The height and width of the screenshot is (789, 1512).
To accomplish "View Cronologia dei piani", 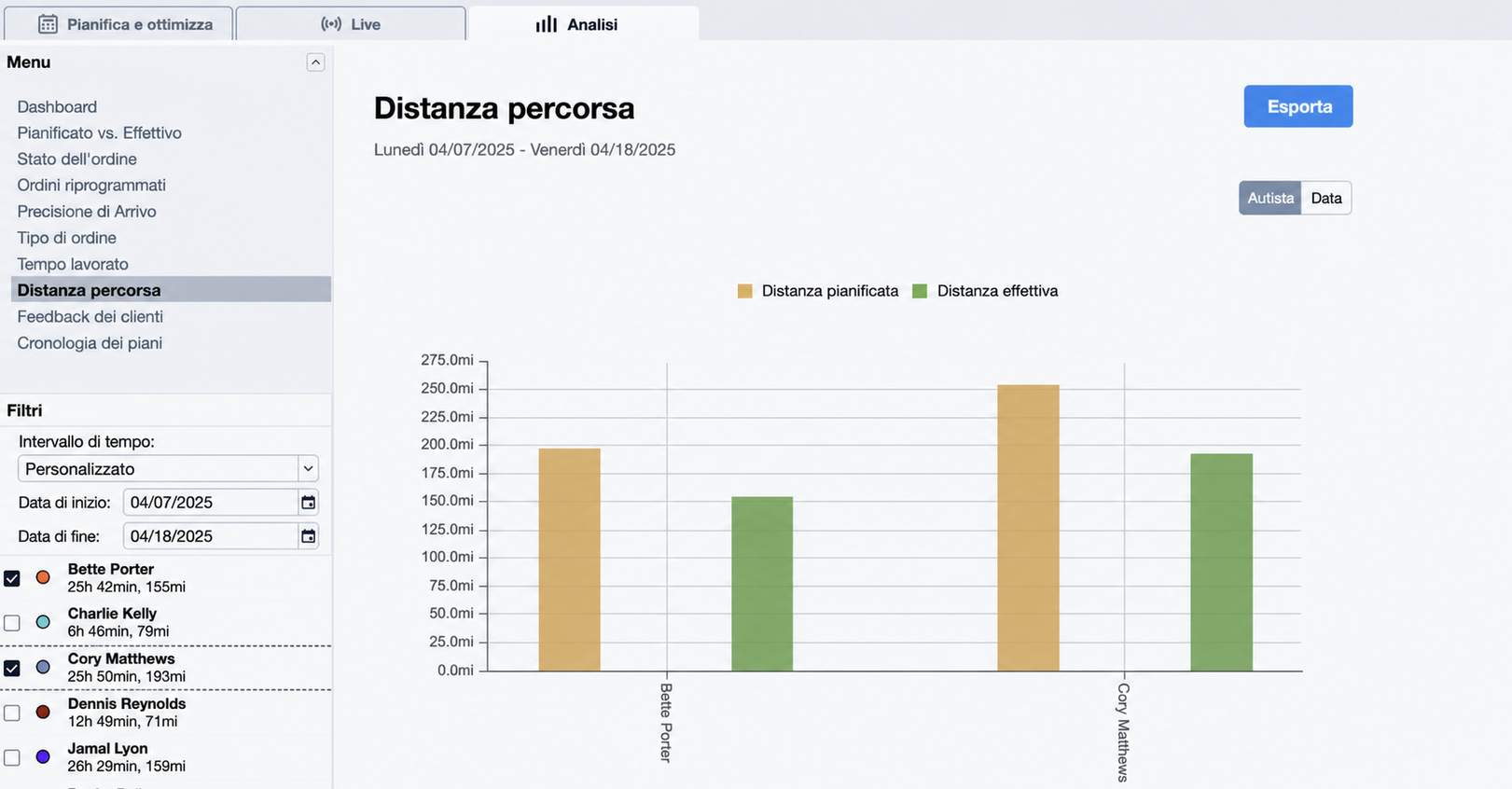I will click(x=90, y=343).
